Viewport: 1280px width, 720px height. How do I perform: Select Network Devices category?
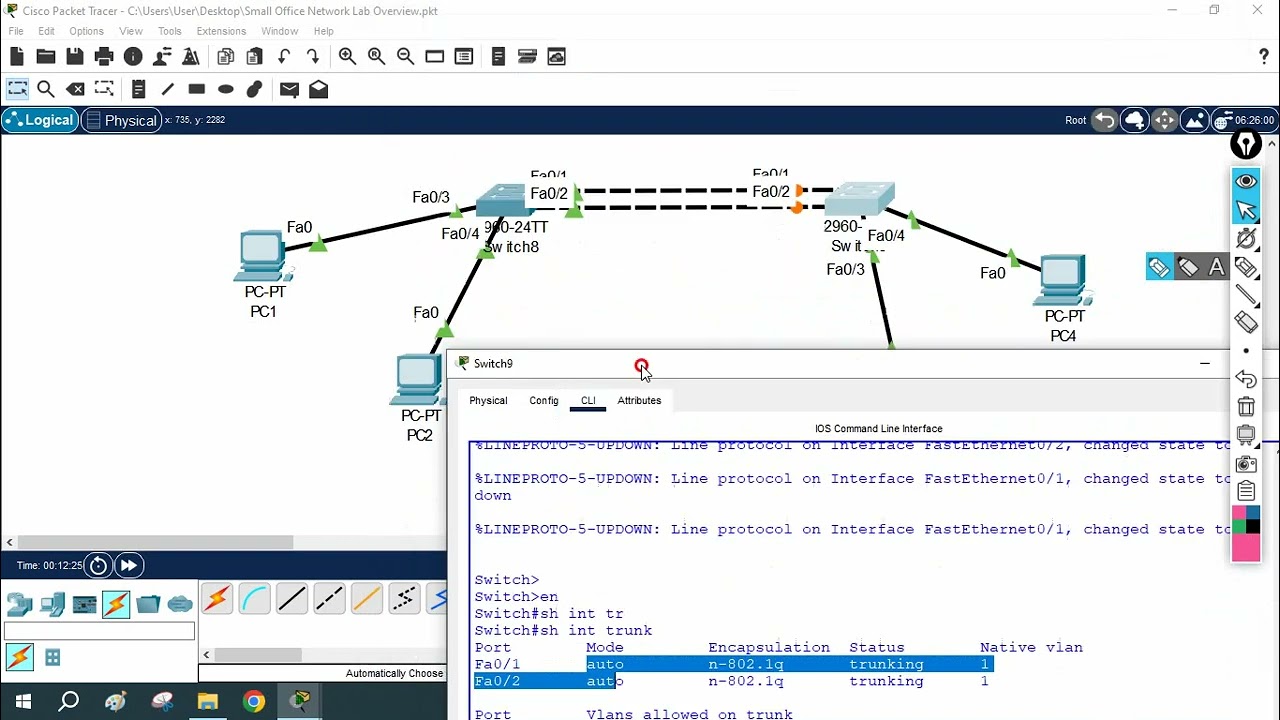(x=19, y=604)
